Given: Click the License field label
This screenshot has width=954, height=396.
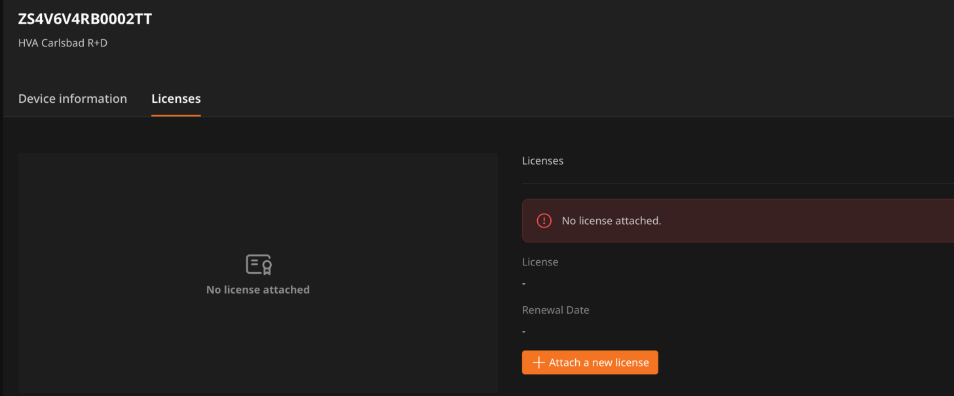Looking at the screenshot, I should pos(540,262).
